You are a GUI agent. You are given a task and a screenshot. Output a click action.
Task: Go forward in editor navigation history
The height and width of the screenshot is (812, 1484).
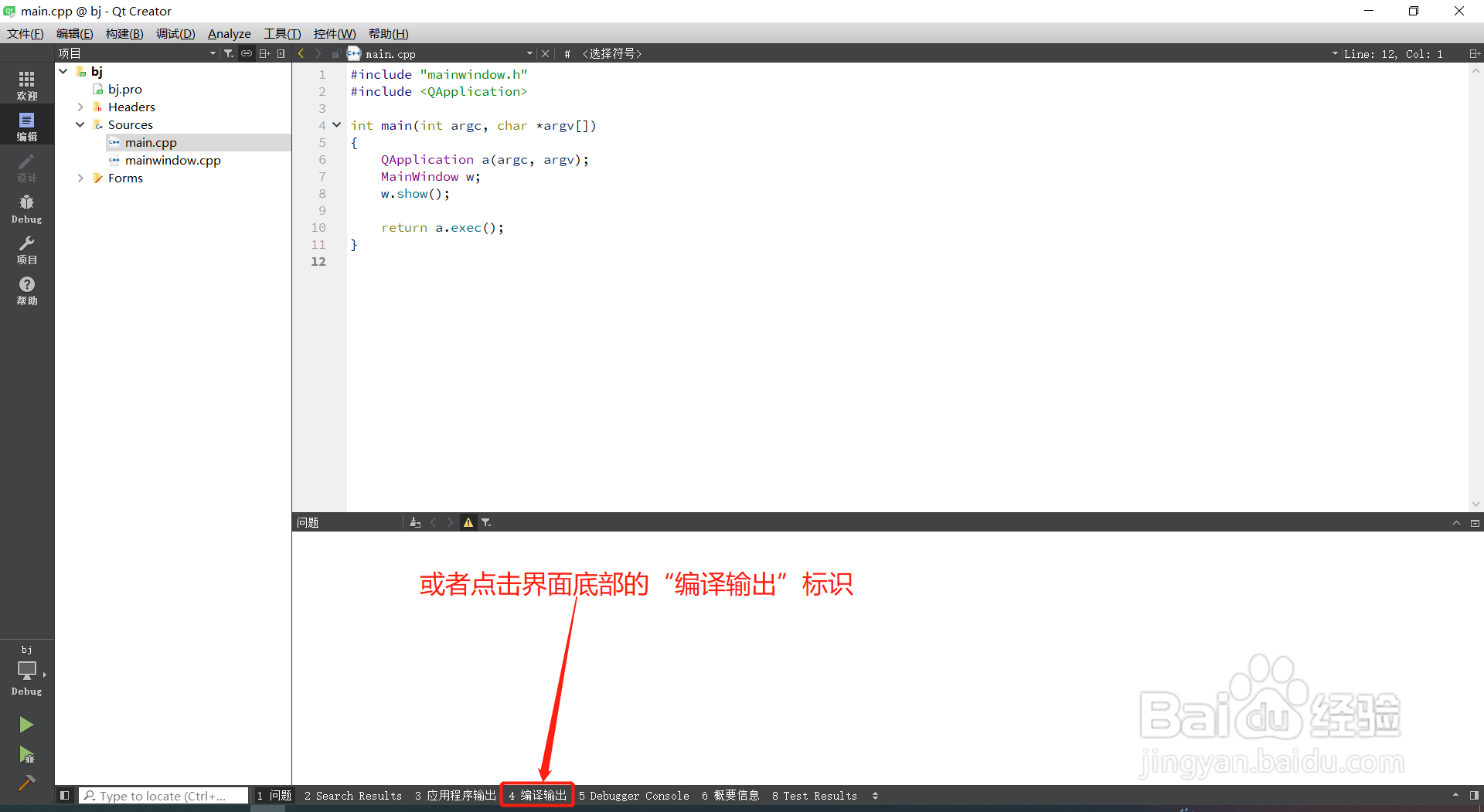(x=318, y=53)
